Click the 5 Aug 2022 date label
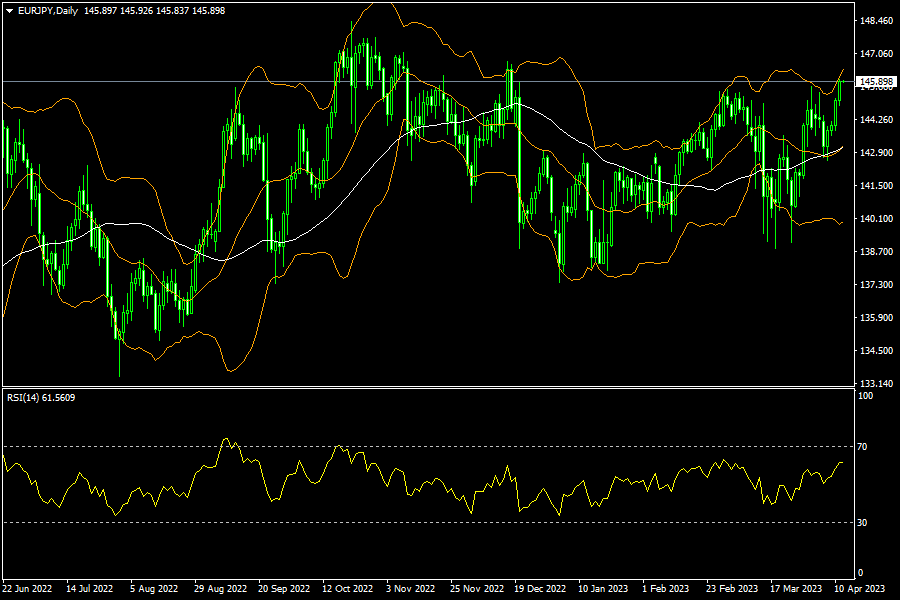The width and height of the screenshot is (900, 600). (154, 589)
